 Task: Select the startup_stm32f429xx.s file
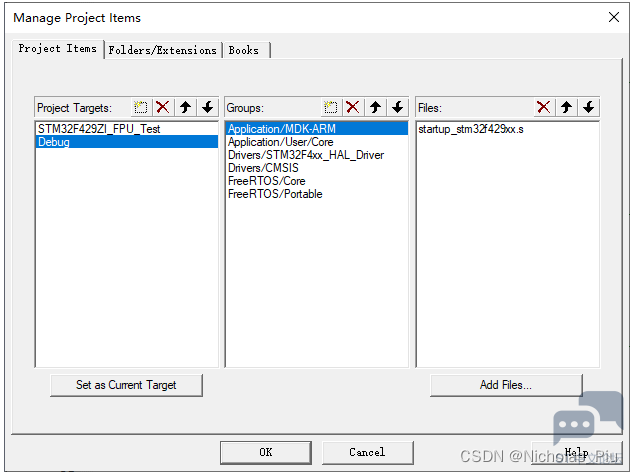(x=472, y=129)
